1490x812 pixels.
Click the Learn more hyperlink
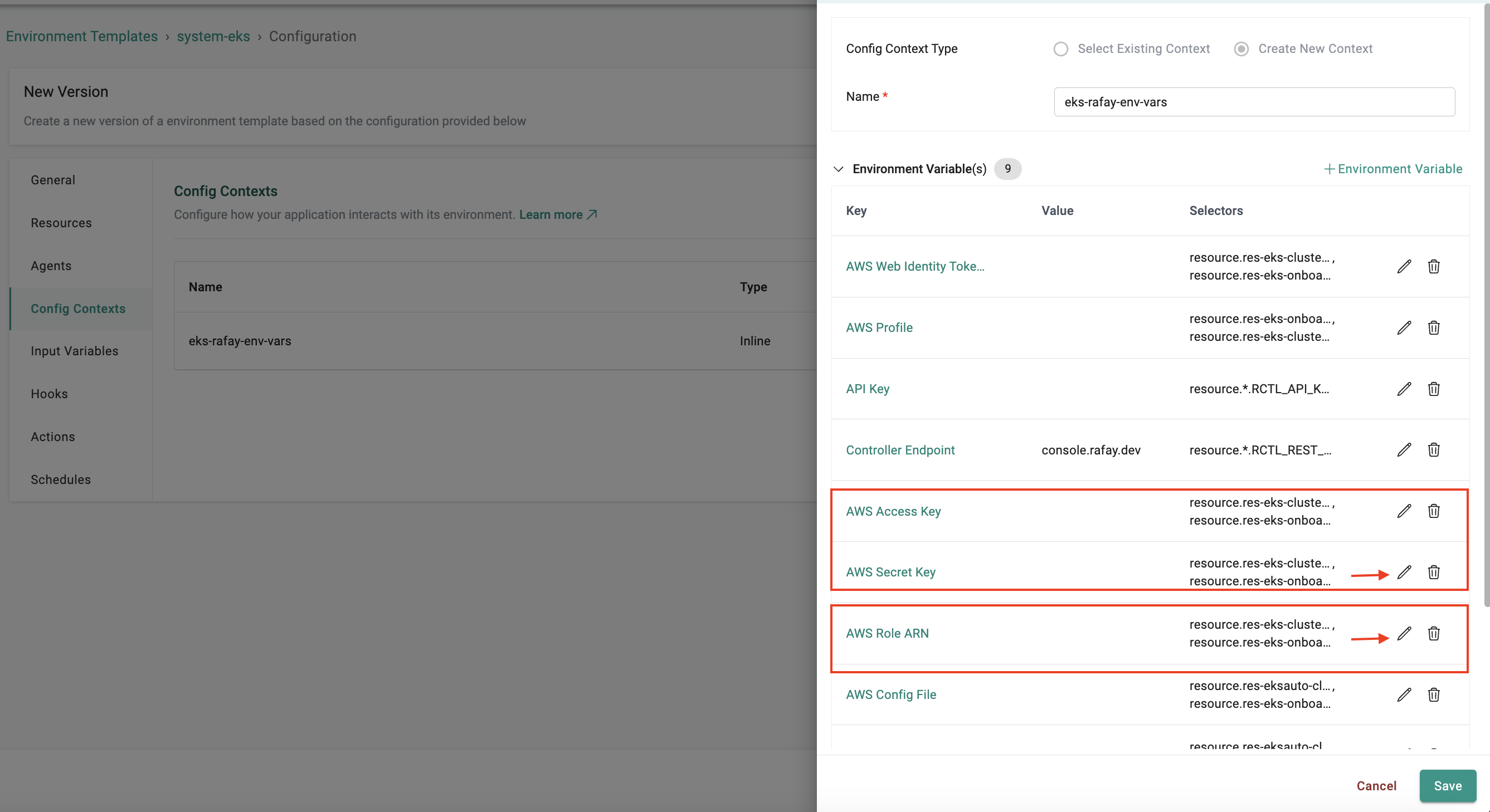pos(557,213)
